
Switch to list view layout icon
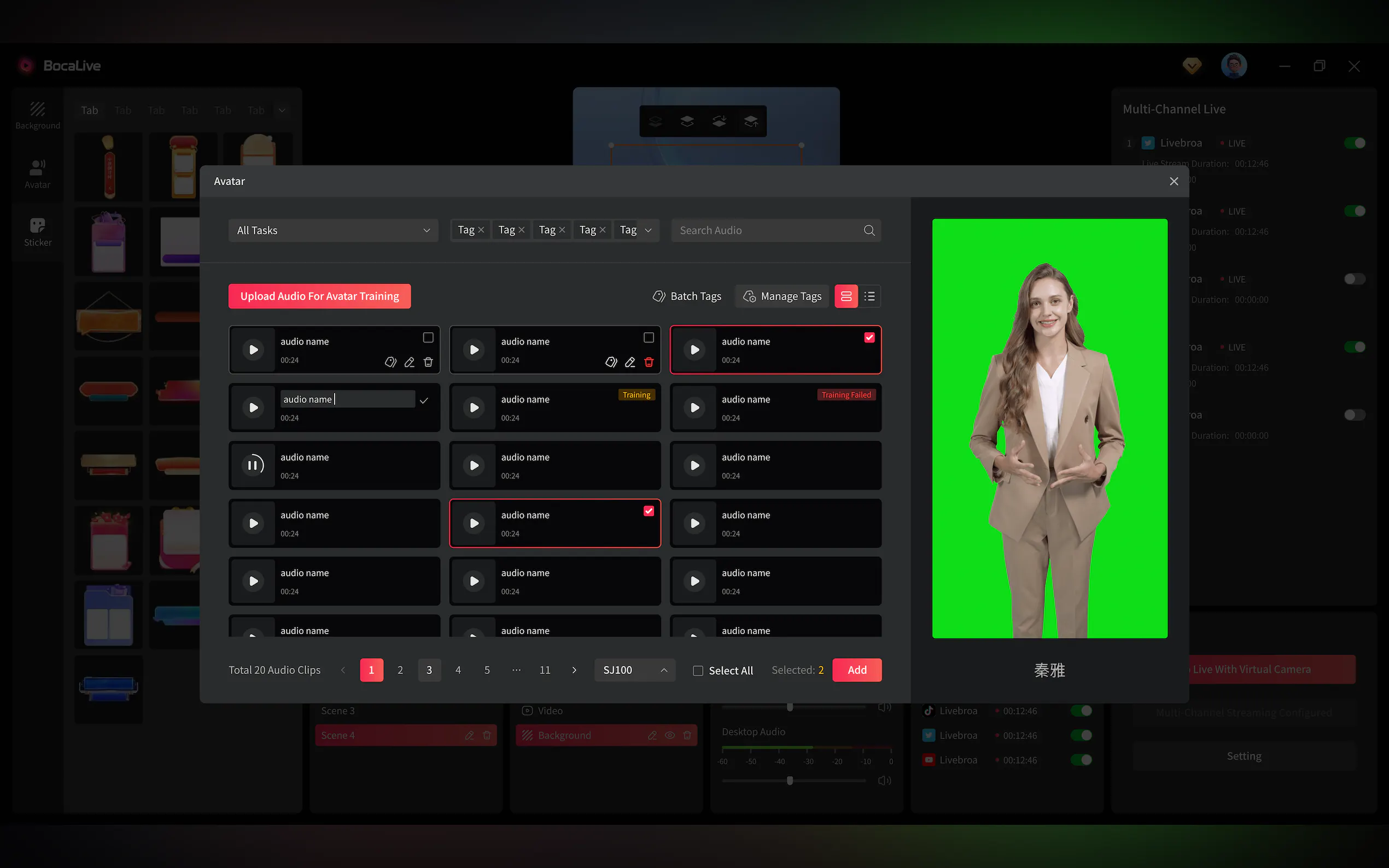point(869,296)
